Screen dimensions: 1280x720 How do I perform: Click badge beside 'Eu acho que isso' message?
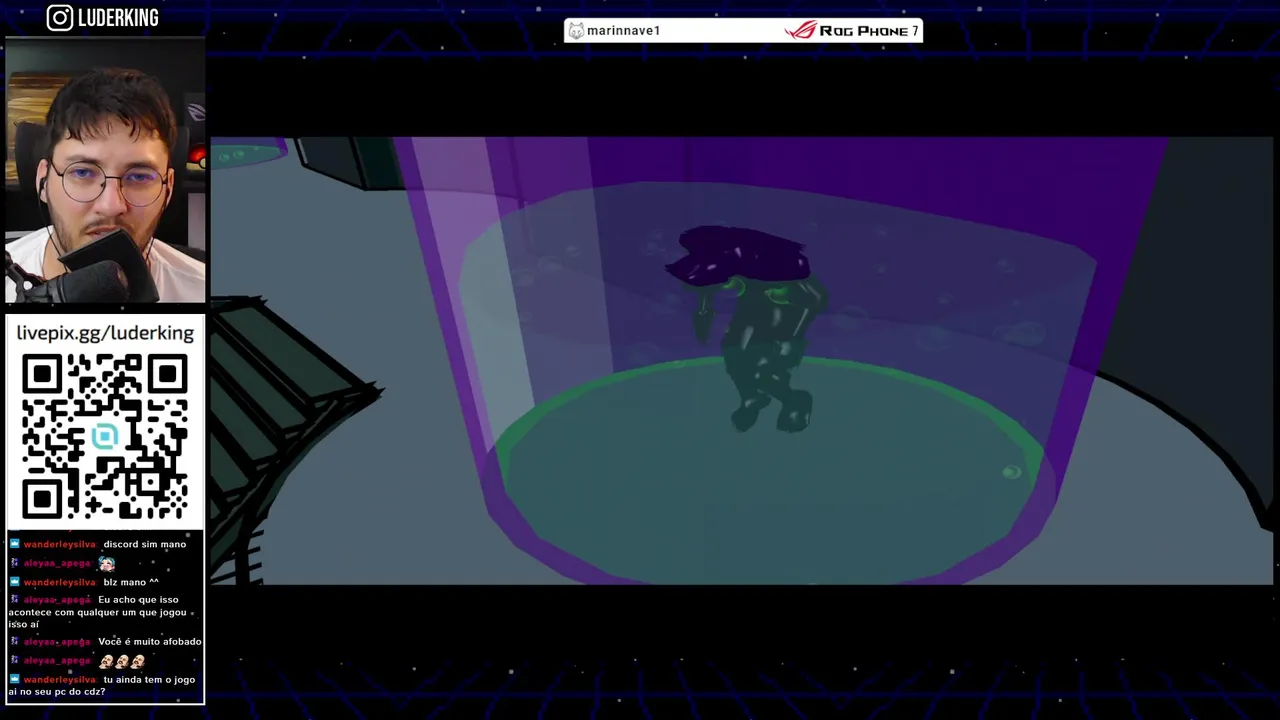click(x=14, y=600)
